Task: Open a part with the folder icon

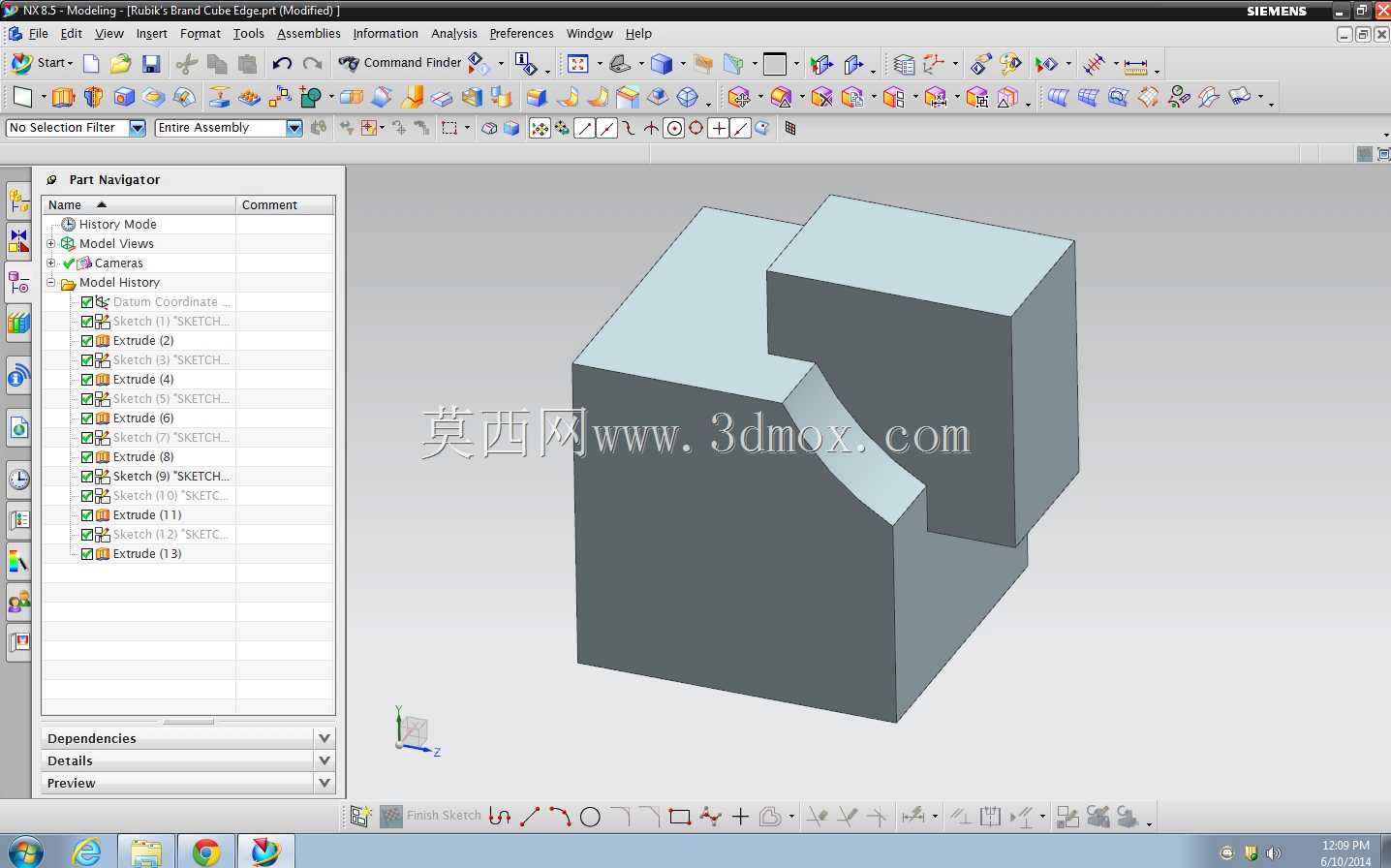Action: tap(120, 64)
